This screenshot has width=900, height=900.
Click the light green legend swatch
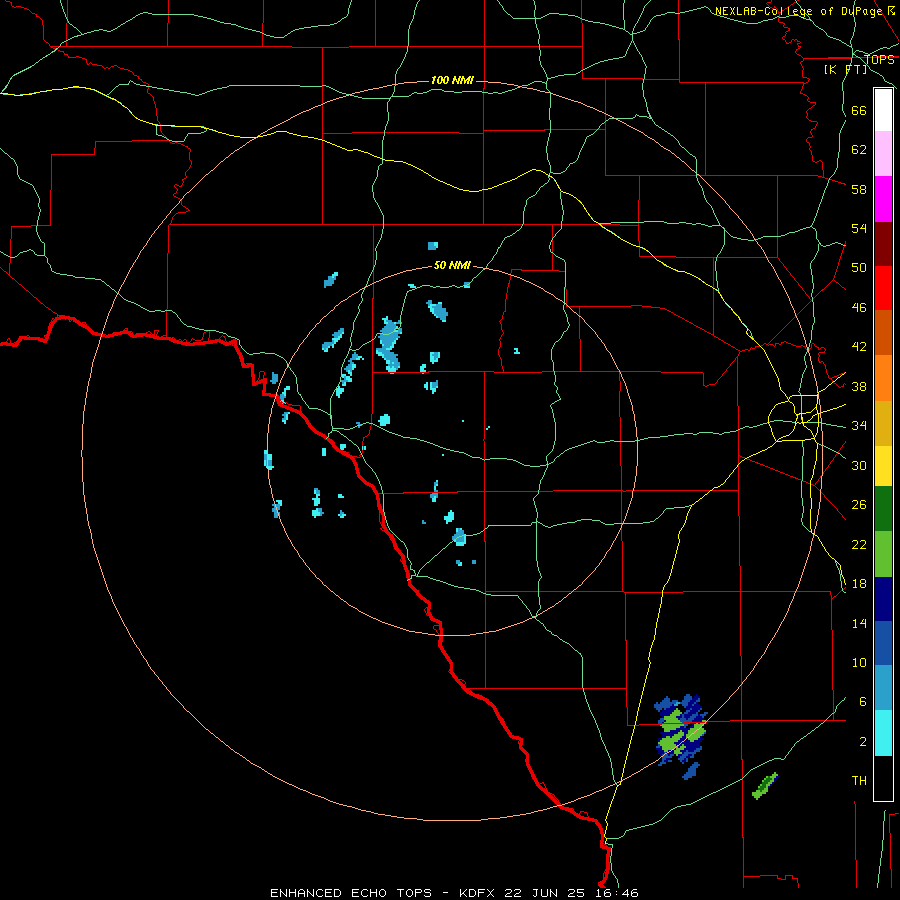[883, 554]
